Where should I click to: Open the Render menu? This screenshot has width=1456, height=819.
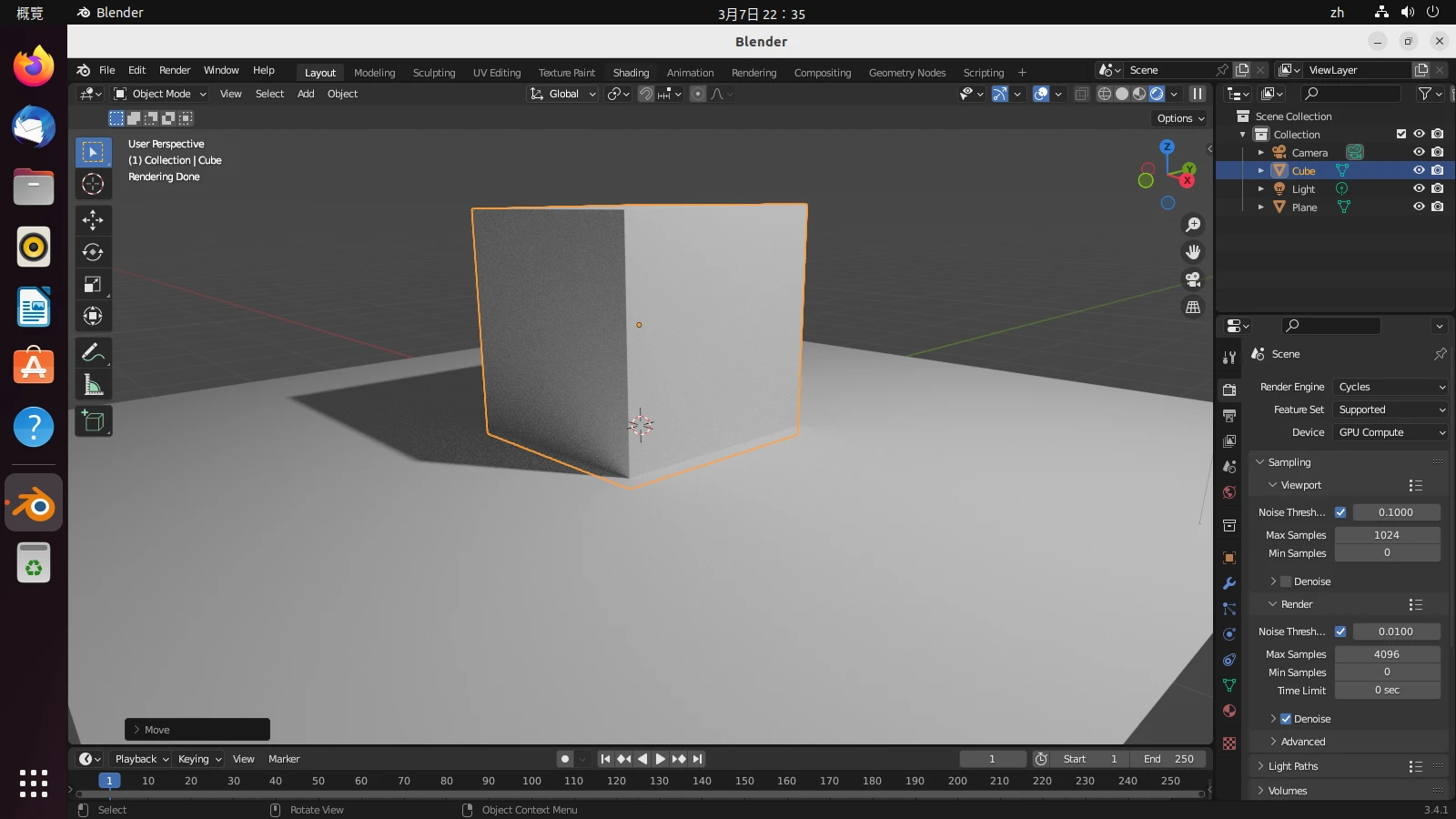(x=175, y=70)
